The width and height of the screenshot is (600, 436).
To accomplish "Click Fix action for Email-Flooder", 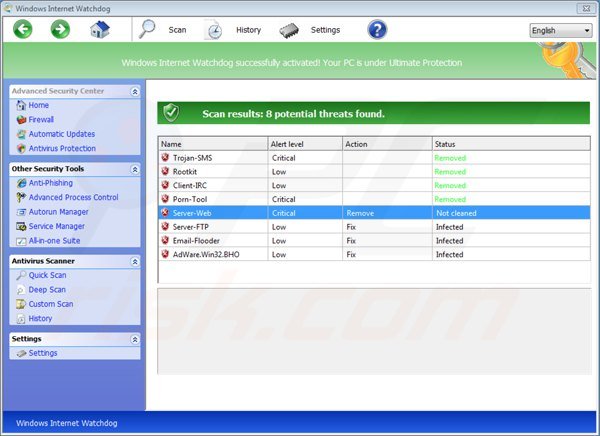I will click(x=351, y=241).
